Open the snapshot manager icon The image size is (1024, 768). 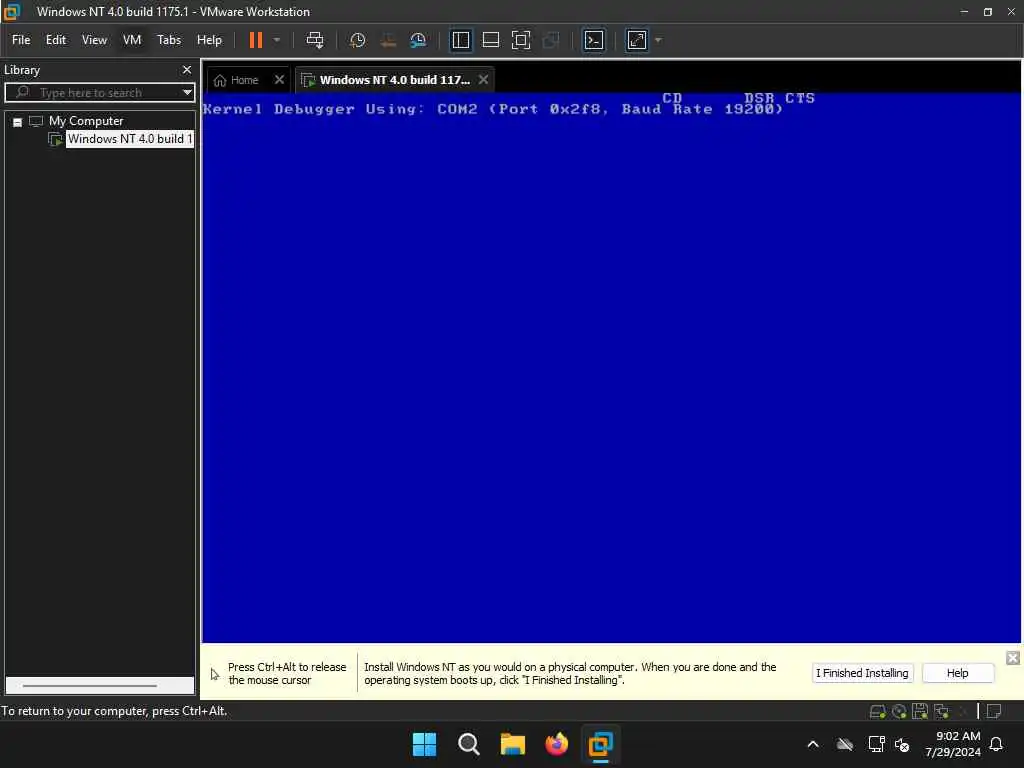(x=418, y=40)
